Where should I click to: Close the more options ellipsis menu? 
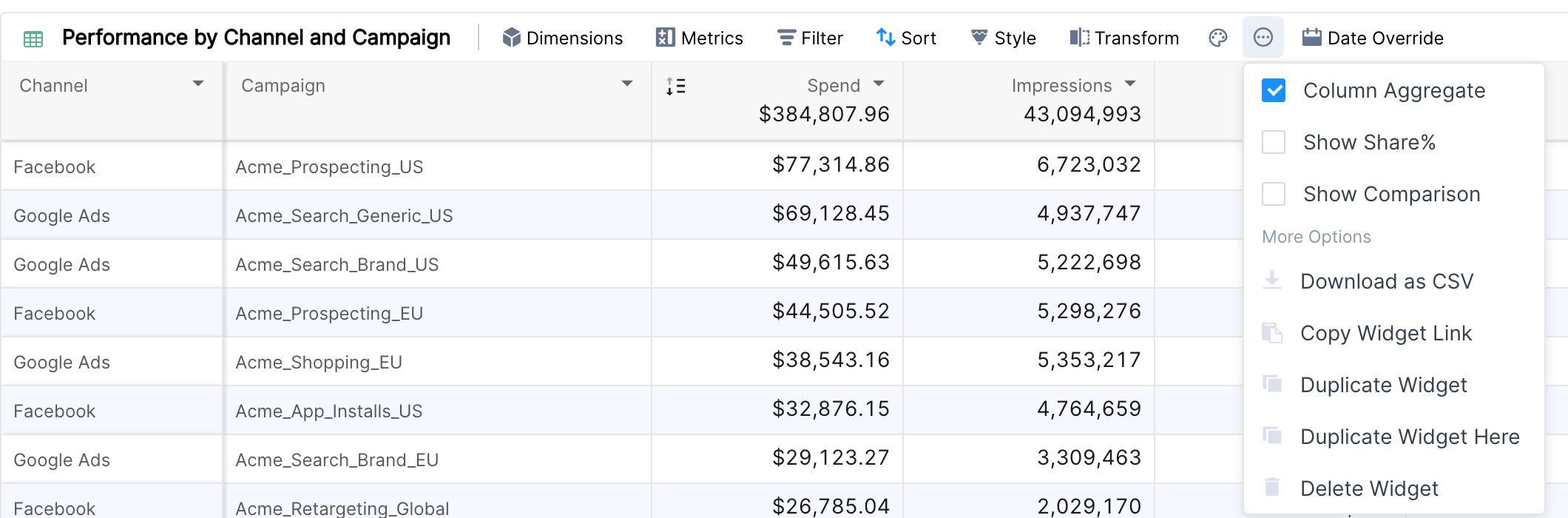[x=1263, y=38]
